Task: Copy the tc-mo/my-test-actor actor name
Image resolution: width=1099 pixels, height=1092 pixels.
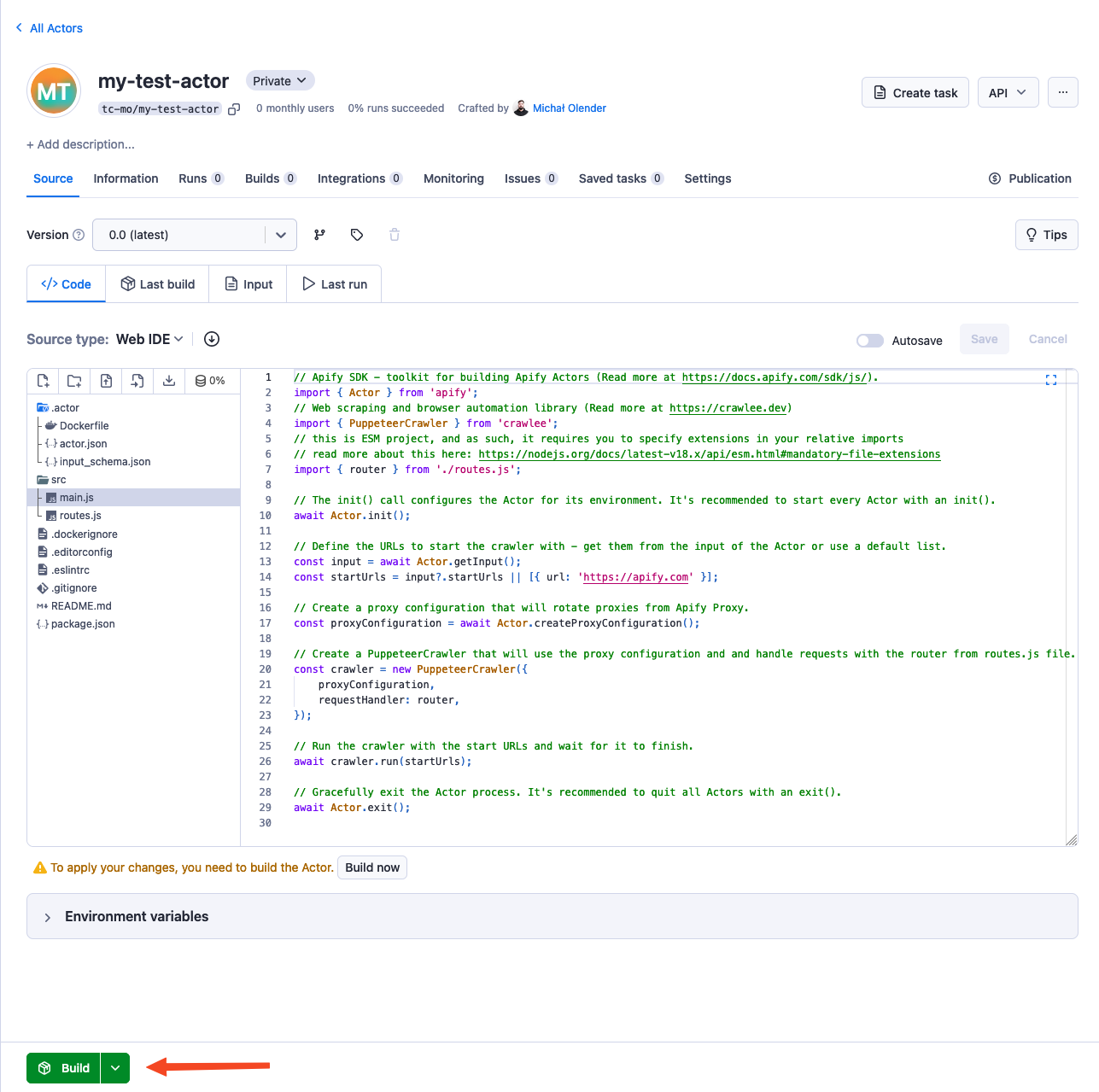Action: 235,109
